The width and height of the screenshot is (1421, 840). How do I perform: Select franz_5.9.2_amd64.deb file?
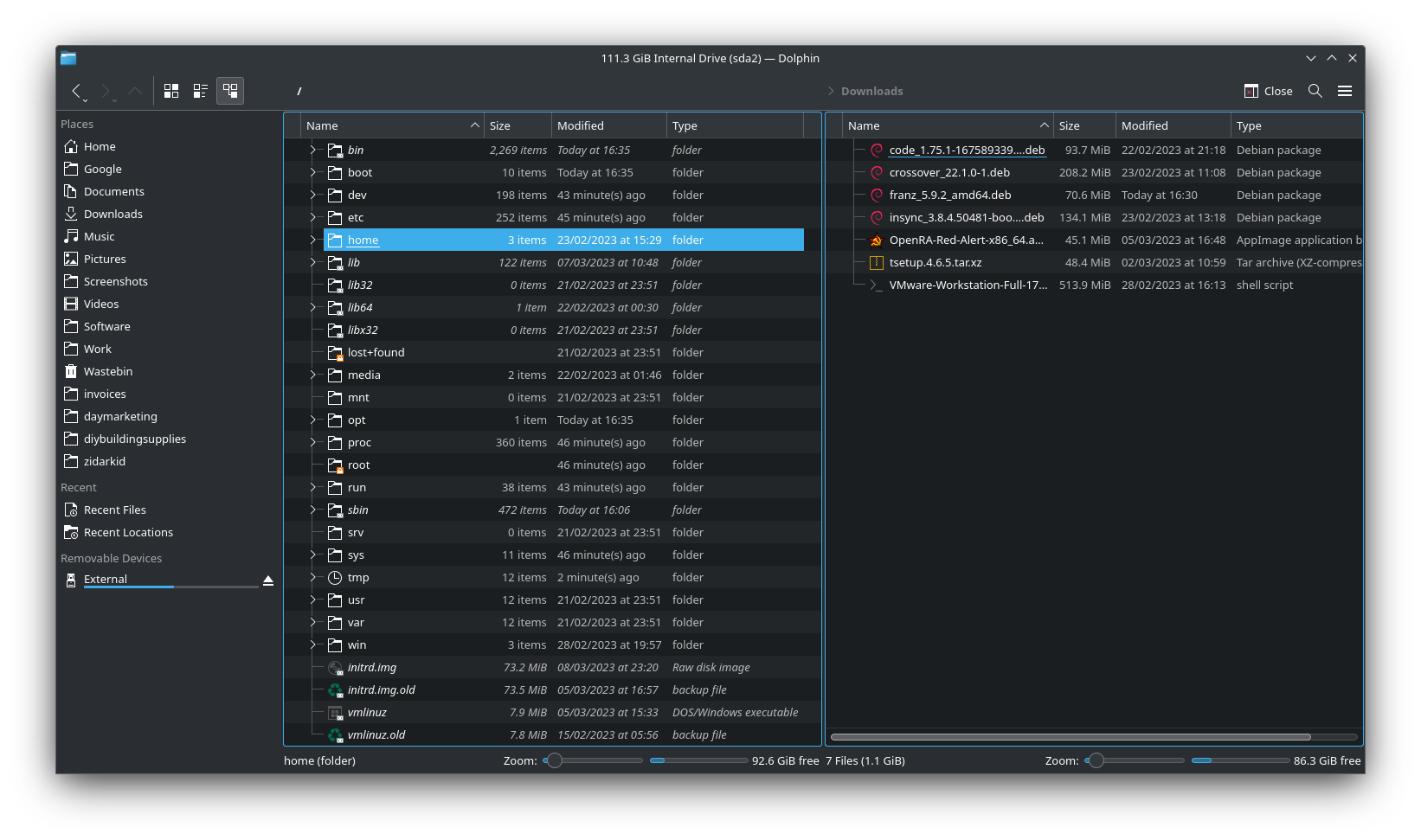949,196
